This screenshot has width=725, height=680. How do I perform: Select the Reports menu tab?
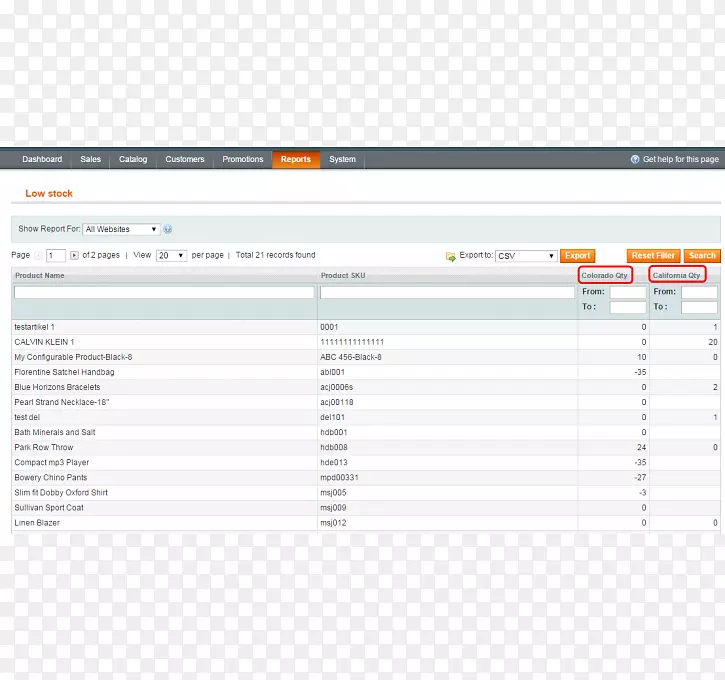coord(295,159)
